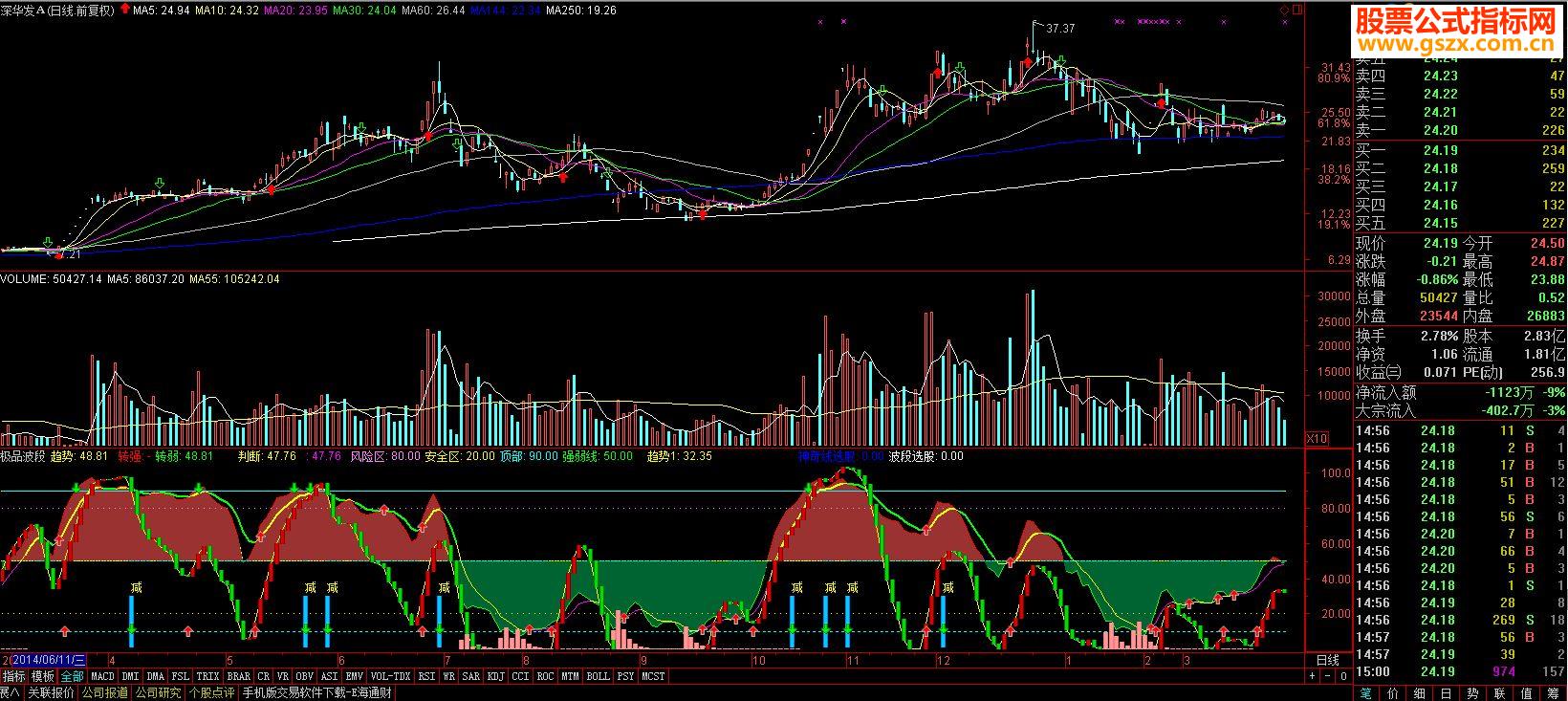
Task: Open the 模板 template tab
Action: [42, 676]
